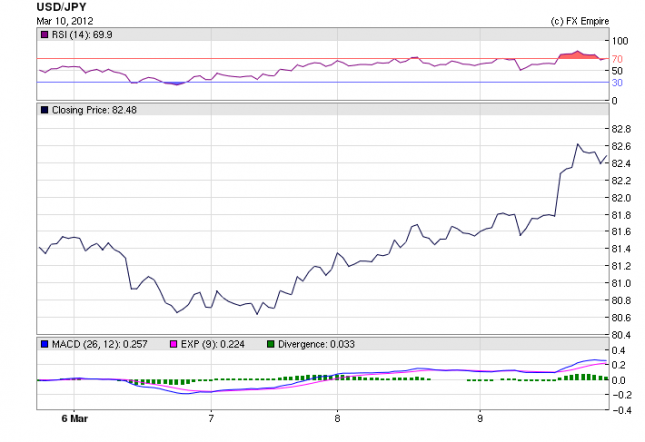Image resolution: width=645 pixels, height=442 pixels.
Task: Click the price axis value 80.4
Action: (621, 335)
